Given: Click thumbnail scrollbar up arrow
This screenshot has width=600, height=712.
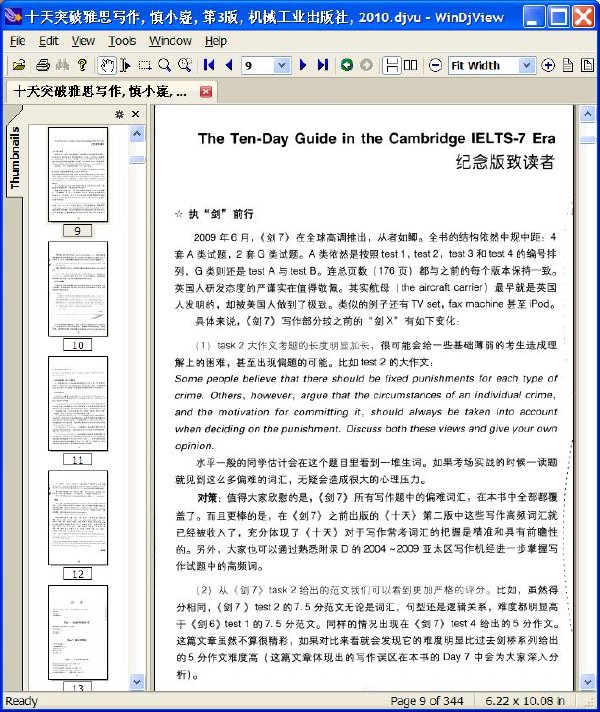Looking at the screenshot, I should pos(137,134).
